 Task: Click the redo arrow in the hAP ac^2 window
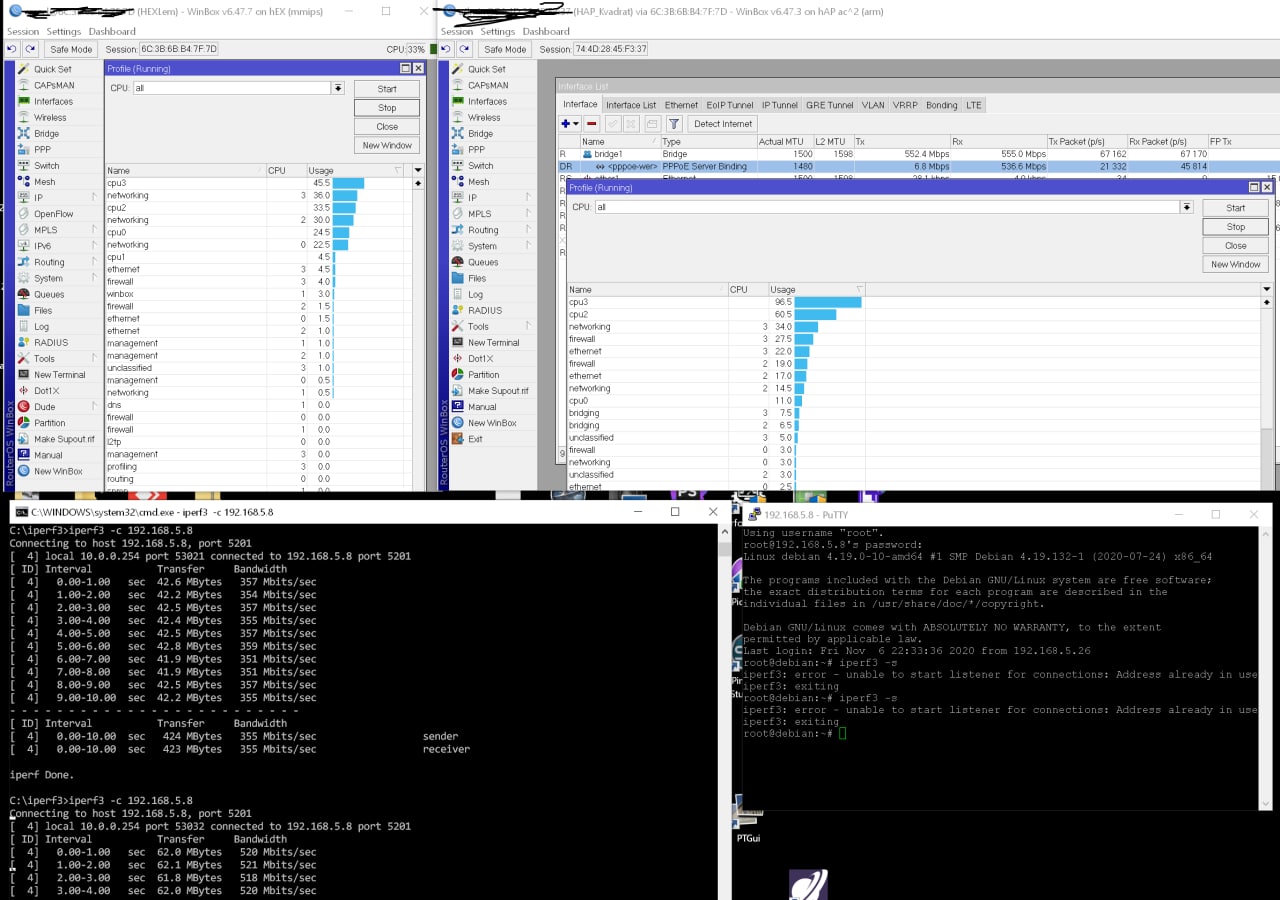464,49
